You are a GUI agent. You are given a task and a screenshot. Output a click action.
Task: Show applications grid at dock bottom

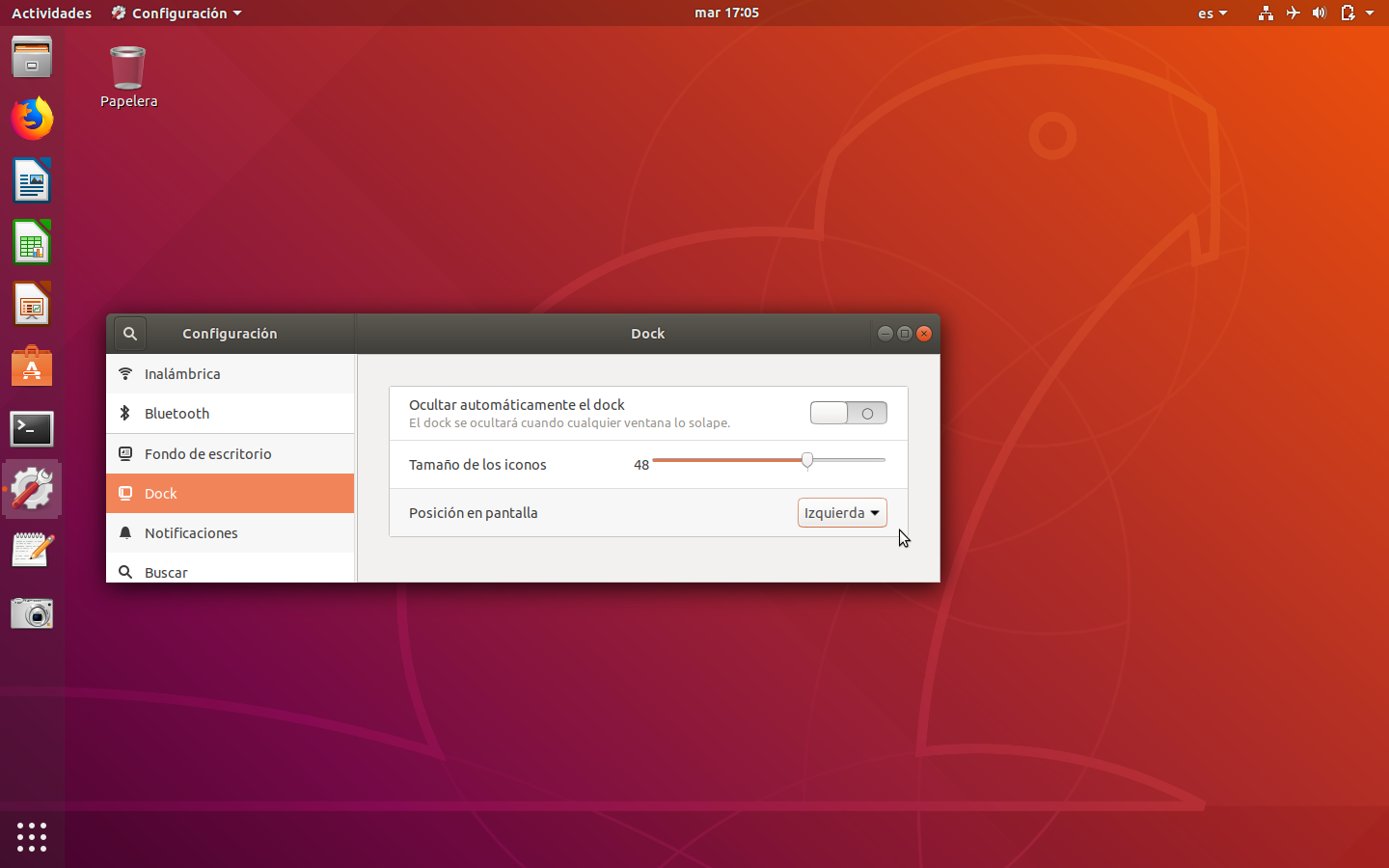pyautogui.click(x=32, y=836)
